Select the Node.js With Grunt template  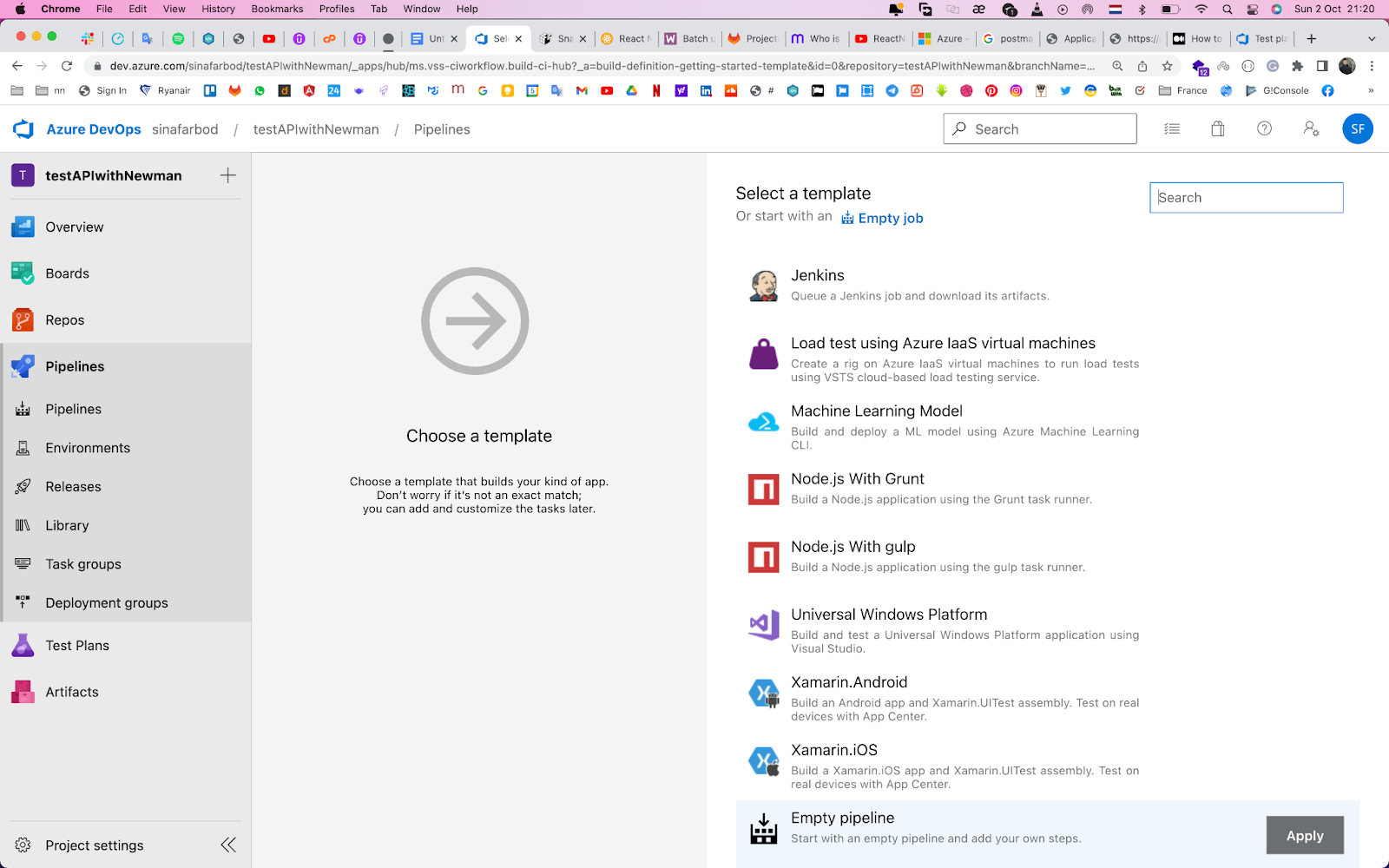coord(1047,489)
